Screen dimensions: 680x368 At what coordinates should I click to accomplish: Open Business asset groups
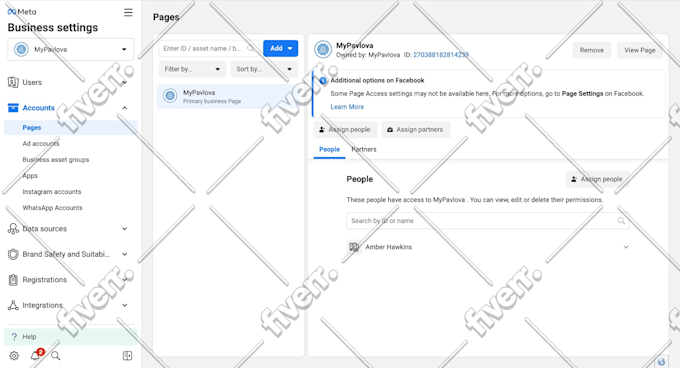pos(56,160)
